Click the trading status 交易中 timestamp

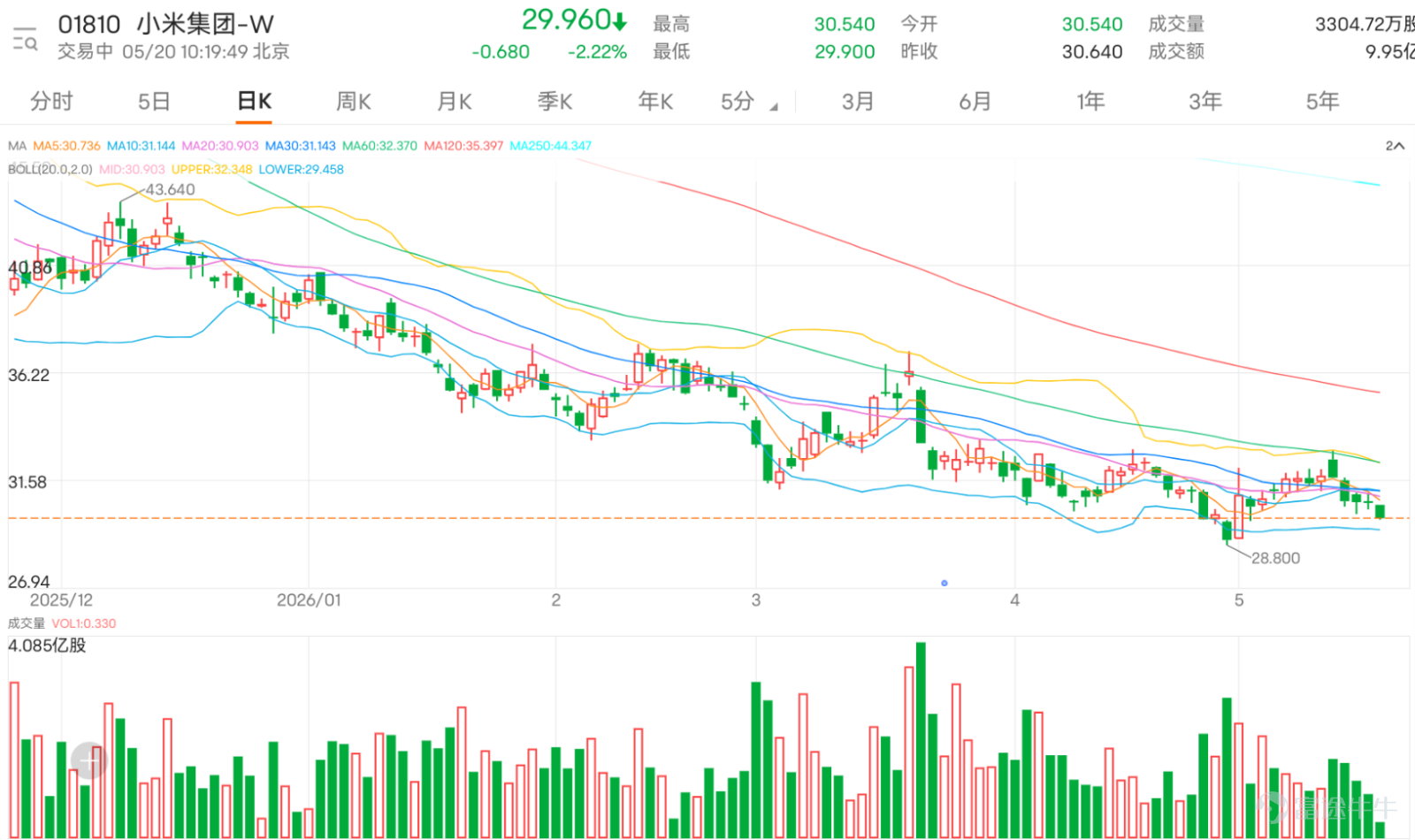point(173,51)
